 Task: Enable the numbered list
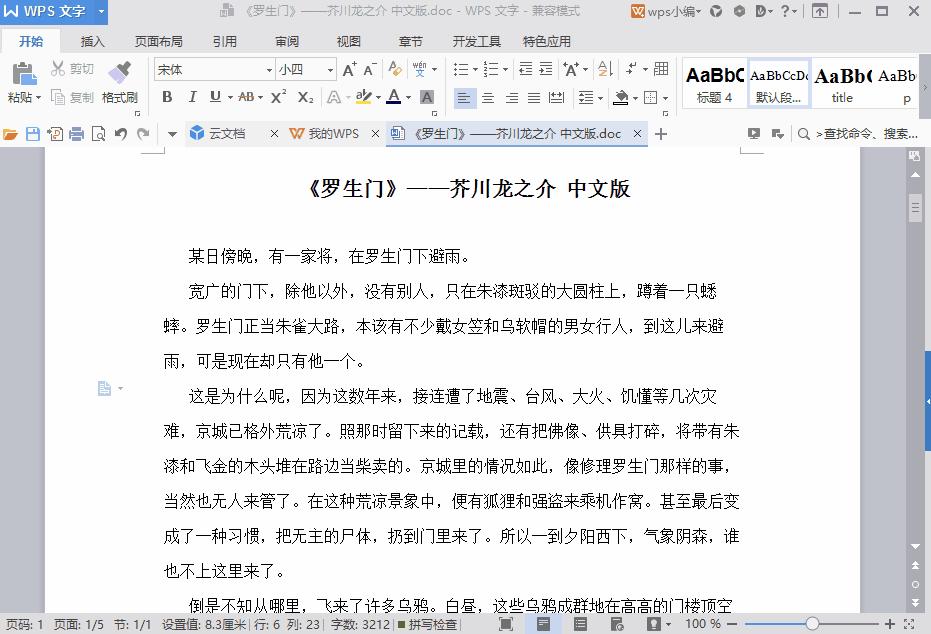click(x=490, y=70)
